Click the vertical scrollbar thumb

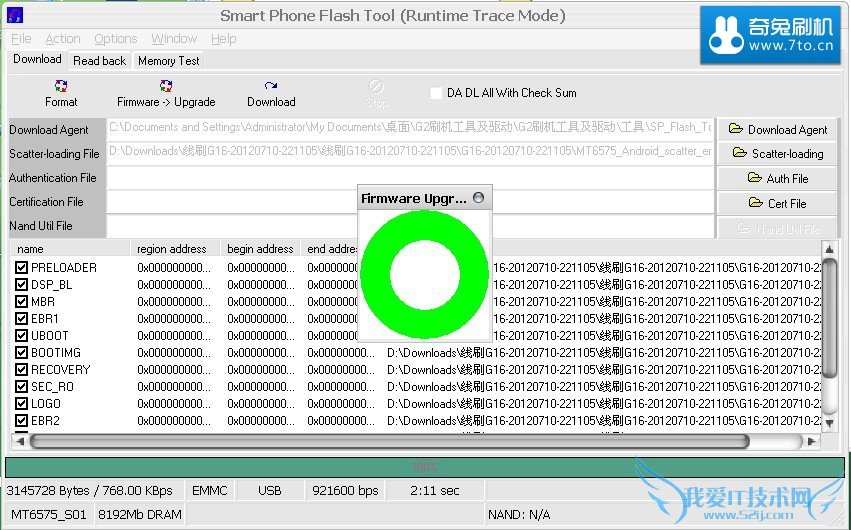tap(829, 318)
